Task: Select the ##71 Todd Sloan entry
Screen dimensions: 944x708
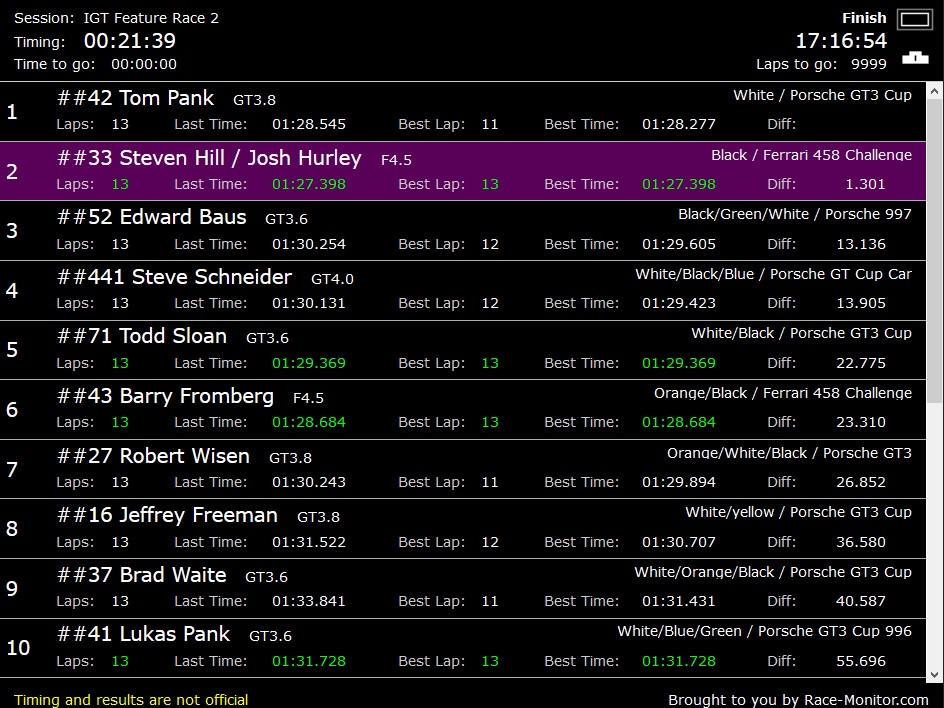Action: [463, 350]
